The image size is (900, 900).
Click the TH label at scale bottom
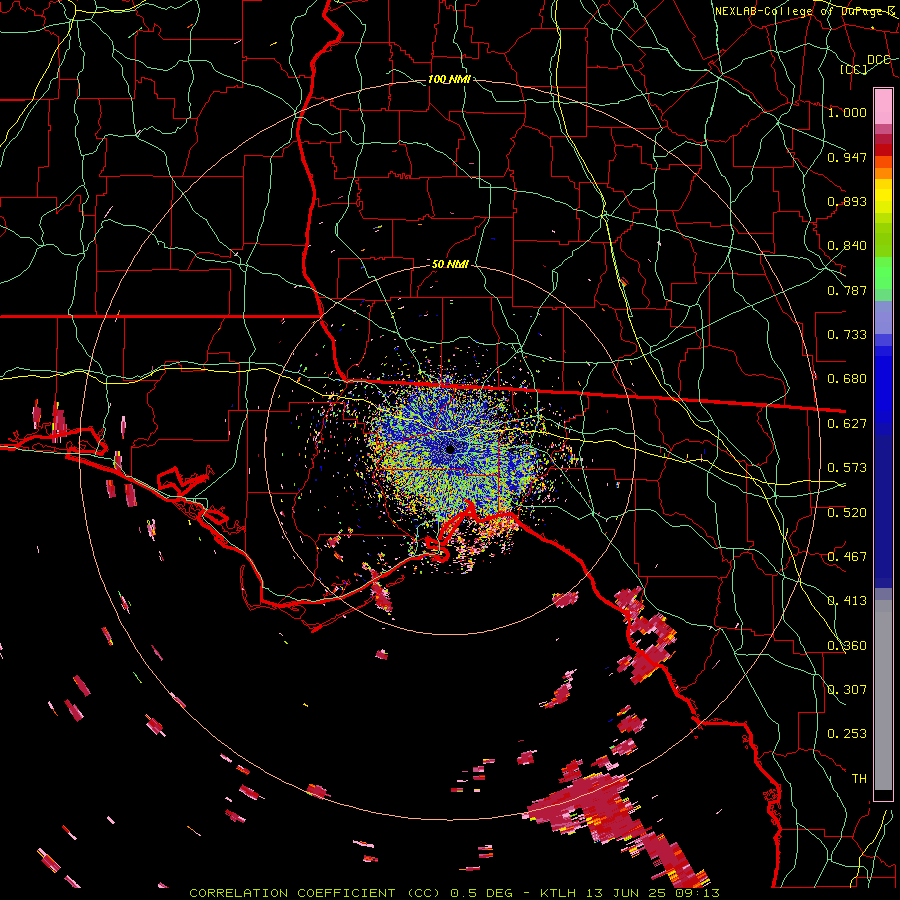coord(859,779)
